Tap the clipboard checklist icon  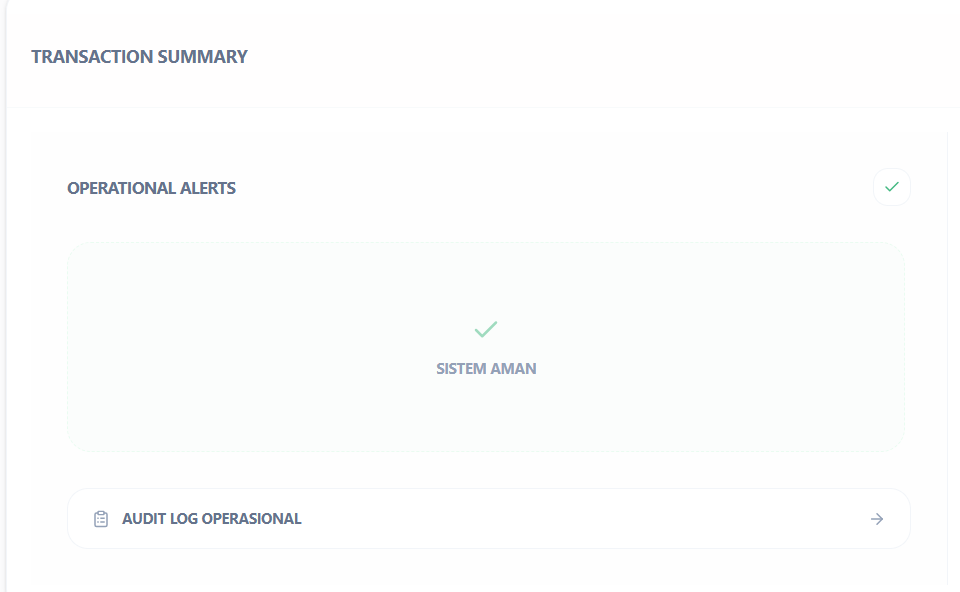(100, 519)
